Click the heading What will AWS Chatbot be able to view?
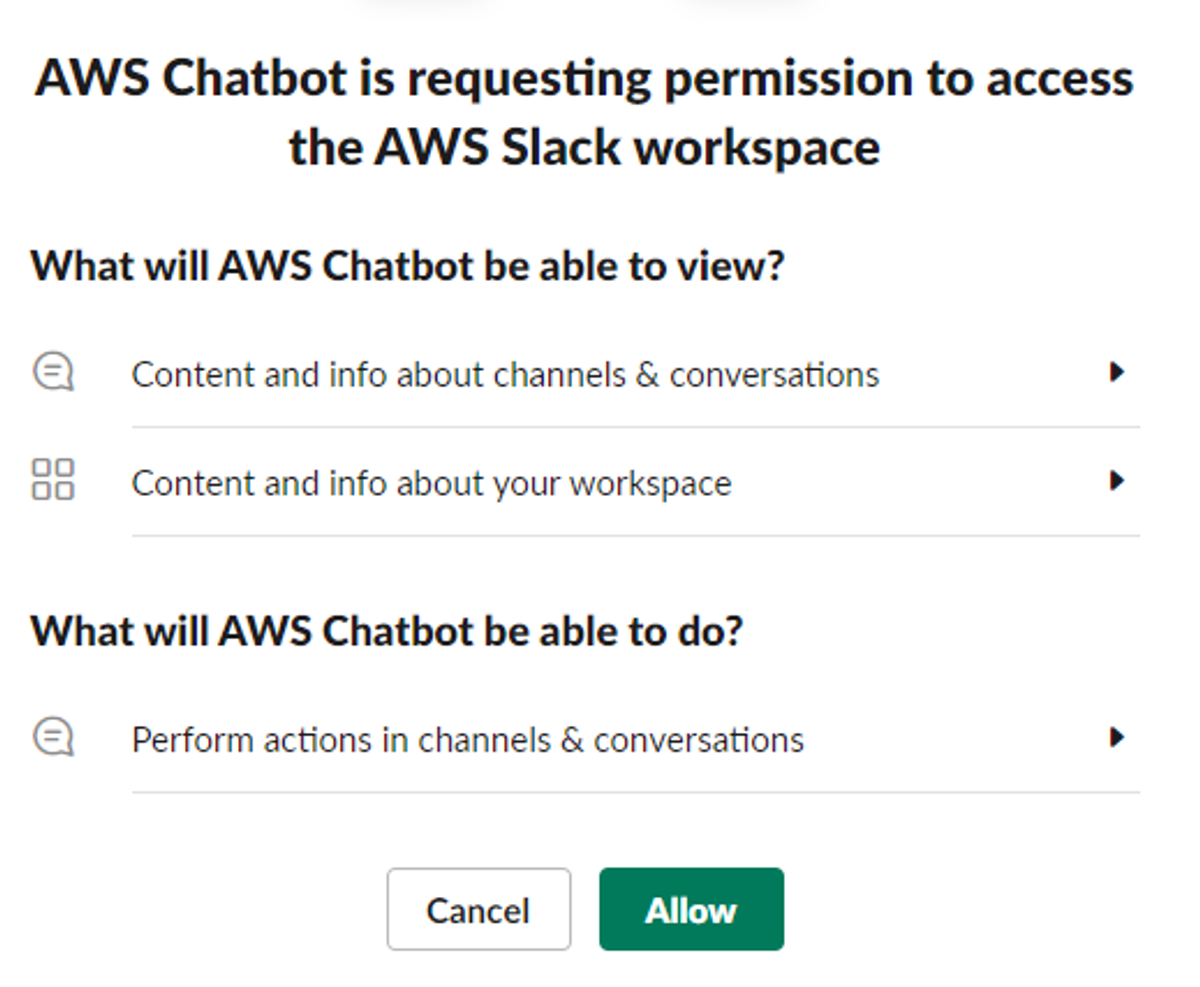 [407, 266]
